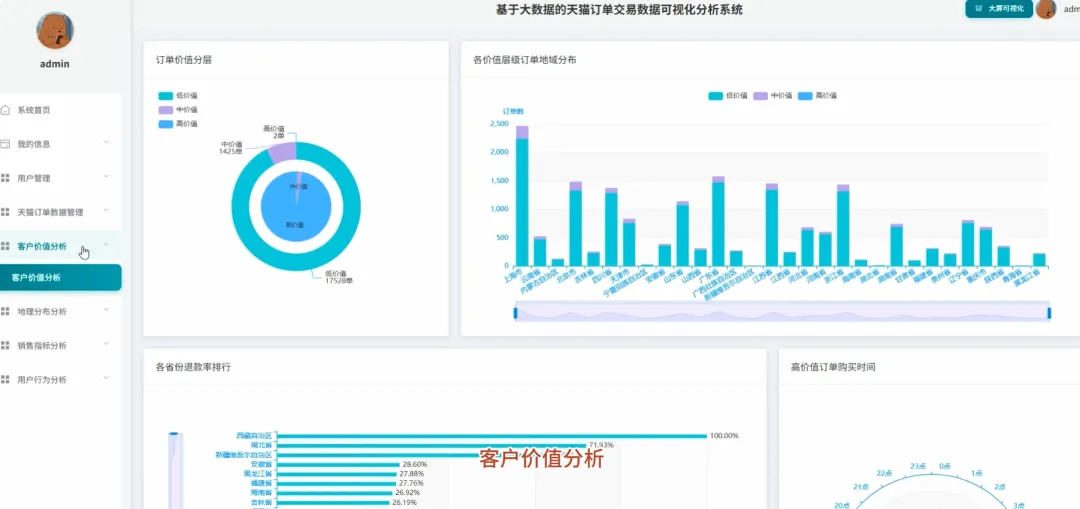Image resolution: width=1080 pixels, height=509 pixels.
Task: Click the 西藏自治区 refund rate bar
Action: click(492, 435)
